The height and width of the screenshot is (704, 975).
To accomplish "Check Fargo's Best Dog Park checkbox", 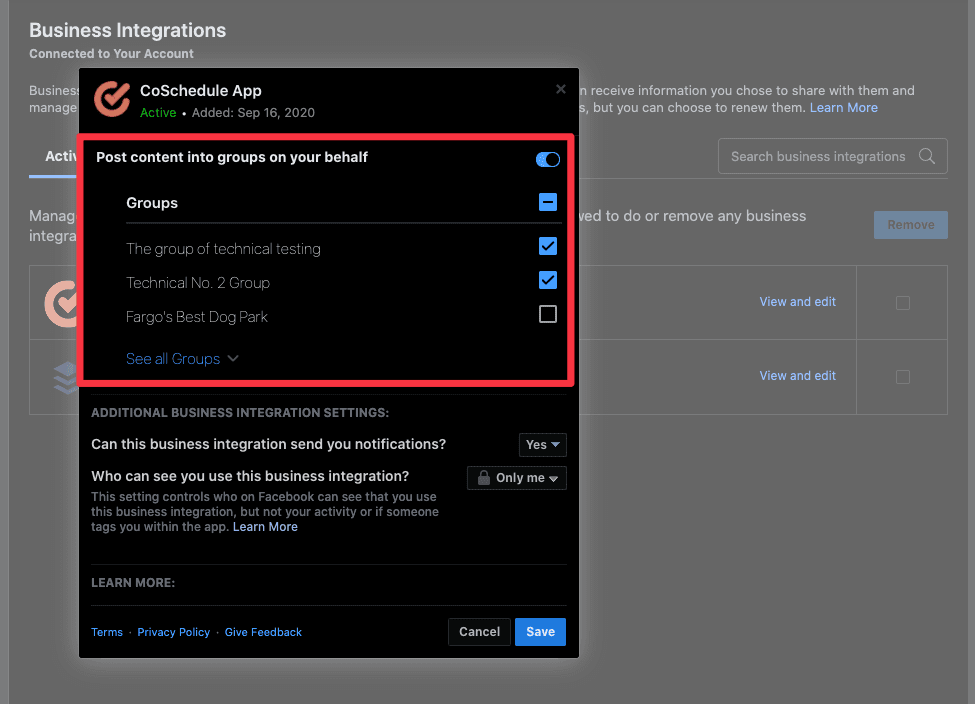I will pyautogui.click(x=548, y=314).
